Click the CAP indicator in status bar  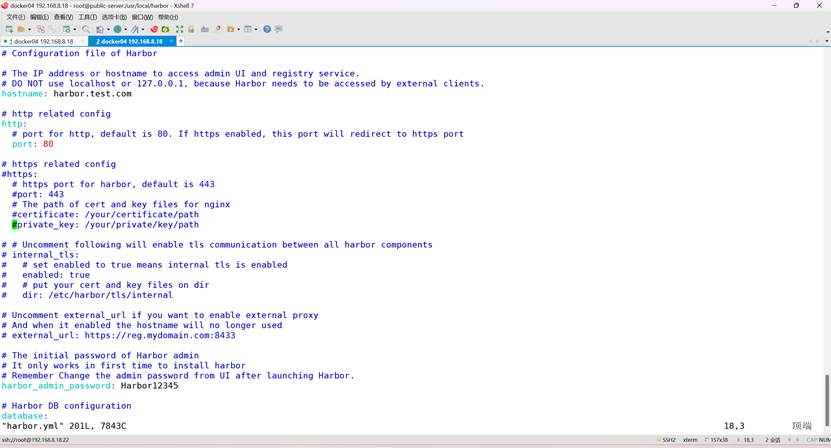[811, 440]
